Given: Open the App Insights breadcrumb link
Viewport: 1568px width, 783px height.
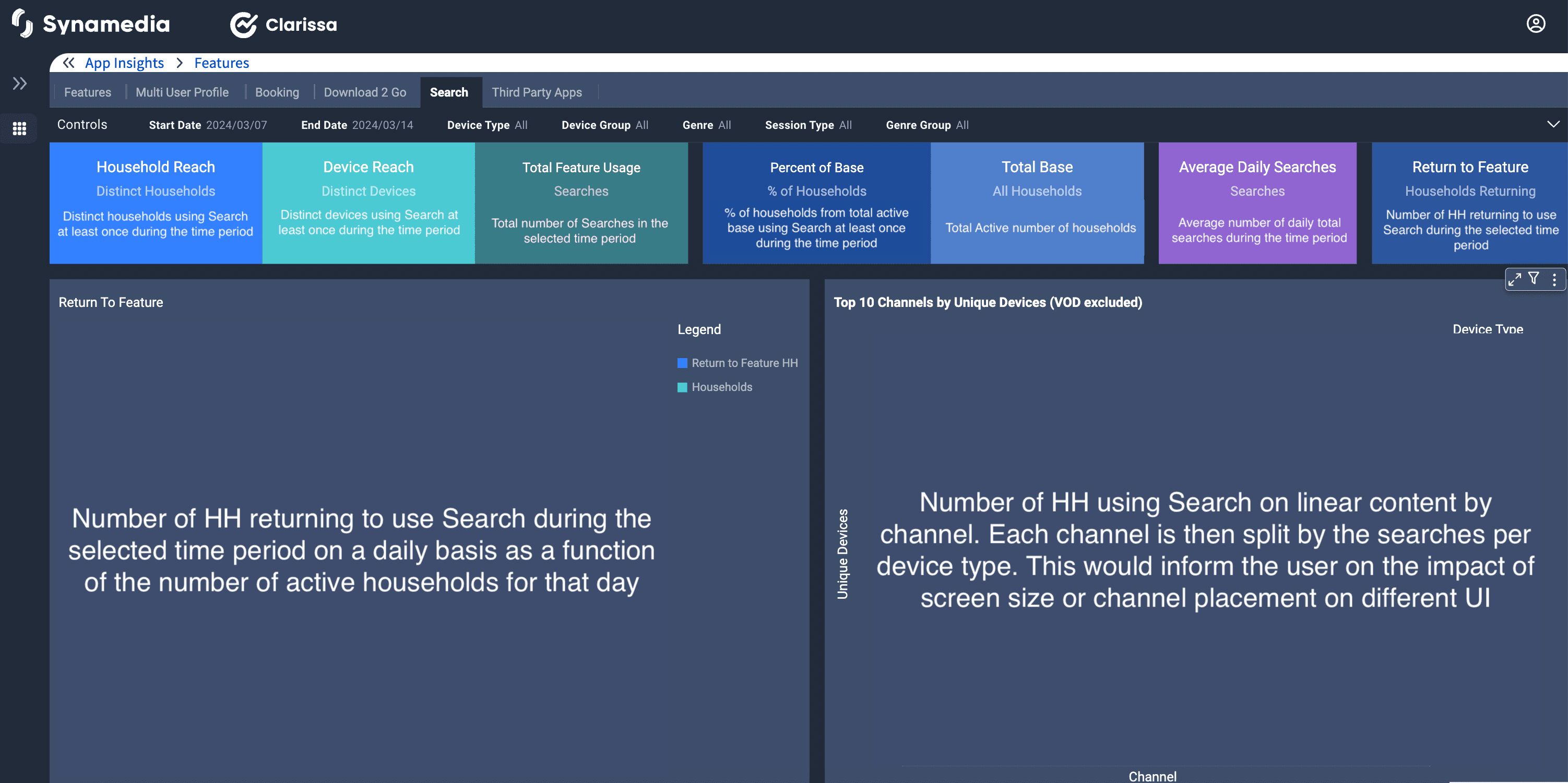Looking at the screenshot, I should [x=124, y=63].
